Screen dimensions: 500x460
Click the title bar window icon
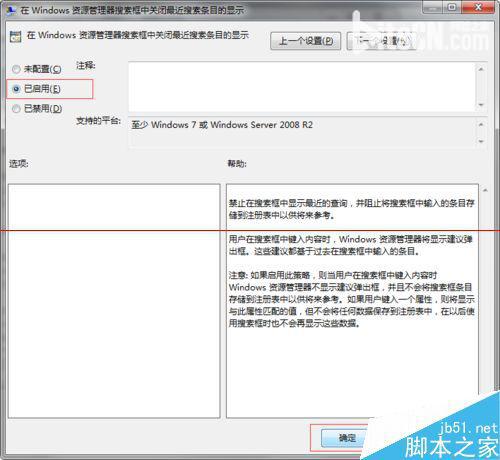(11, 10)
